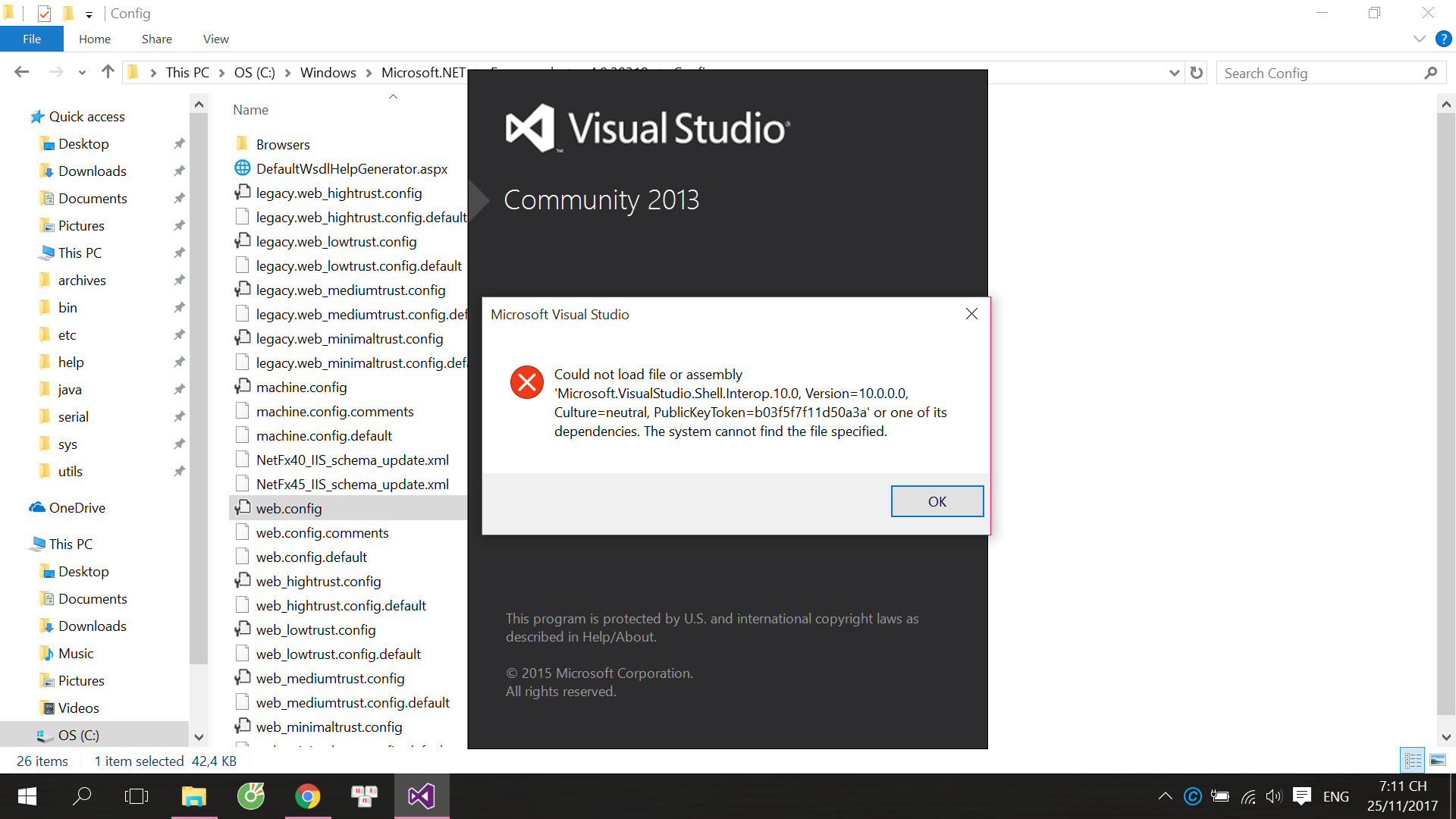Select web.config.default file
Viewport: 1456px width, 819px height.
pyautogui.click(x=311, y=557)
